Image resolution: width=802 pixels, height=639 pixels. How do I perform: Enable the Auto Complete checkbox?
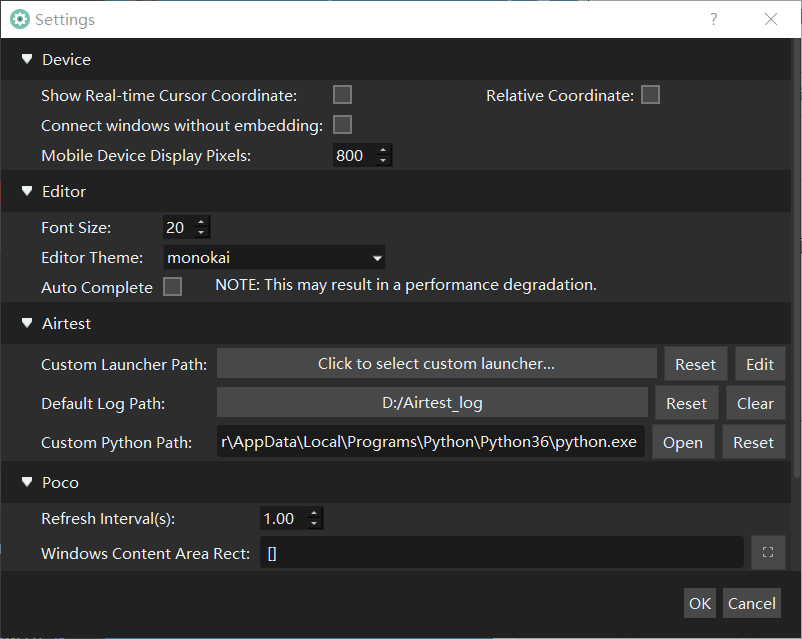pos(173,287)
